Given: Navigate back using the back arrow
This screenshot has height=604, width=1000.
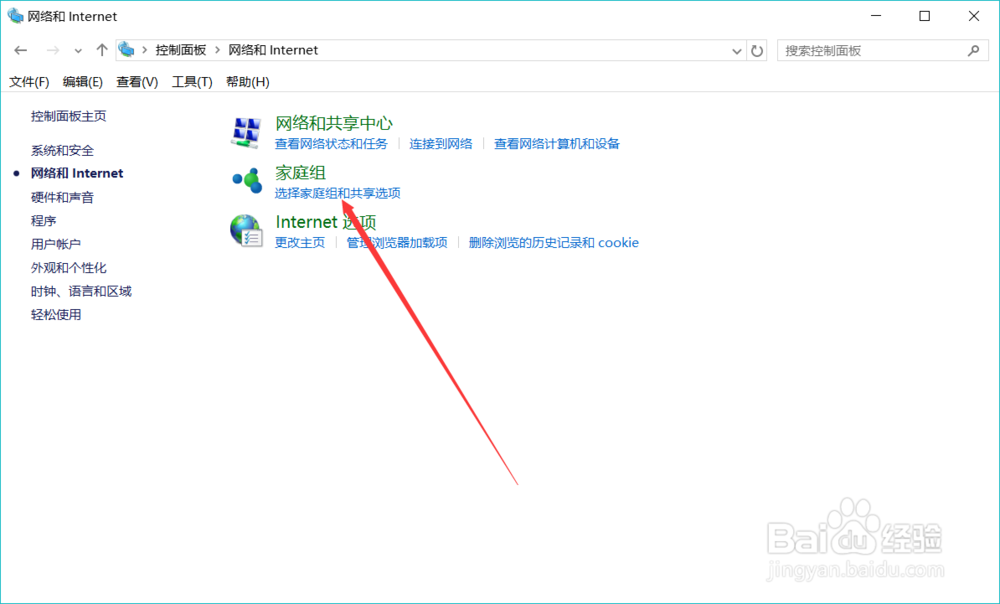Looking at the screenshot, I should coord(20,49).
